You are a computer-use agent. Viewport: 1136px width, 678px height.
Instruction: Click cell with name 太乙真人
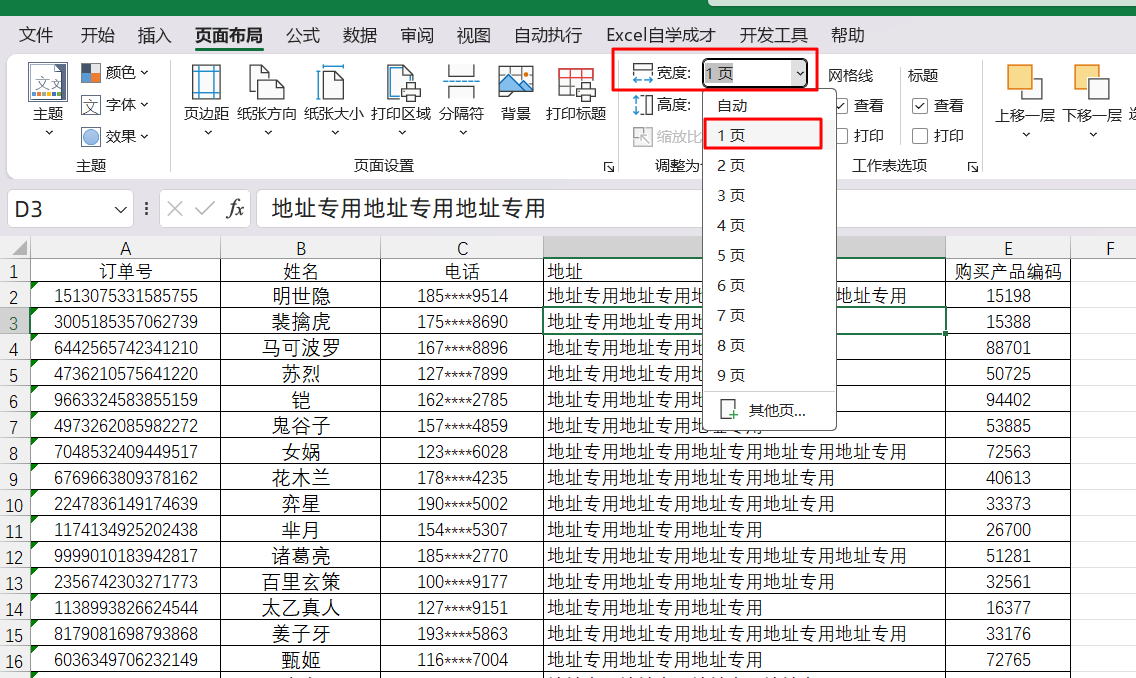click(x=301, y=608)
